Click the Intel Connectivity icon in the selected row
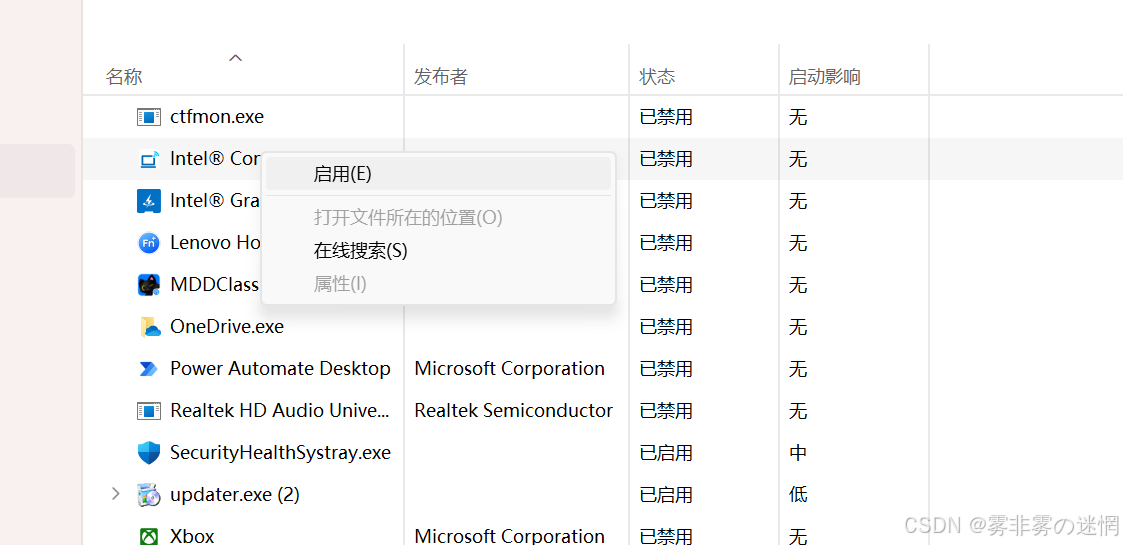This screenshot has height=545, width=1123. tap(149, 159)
